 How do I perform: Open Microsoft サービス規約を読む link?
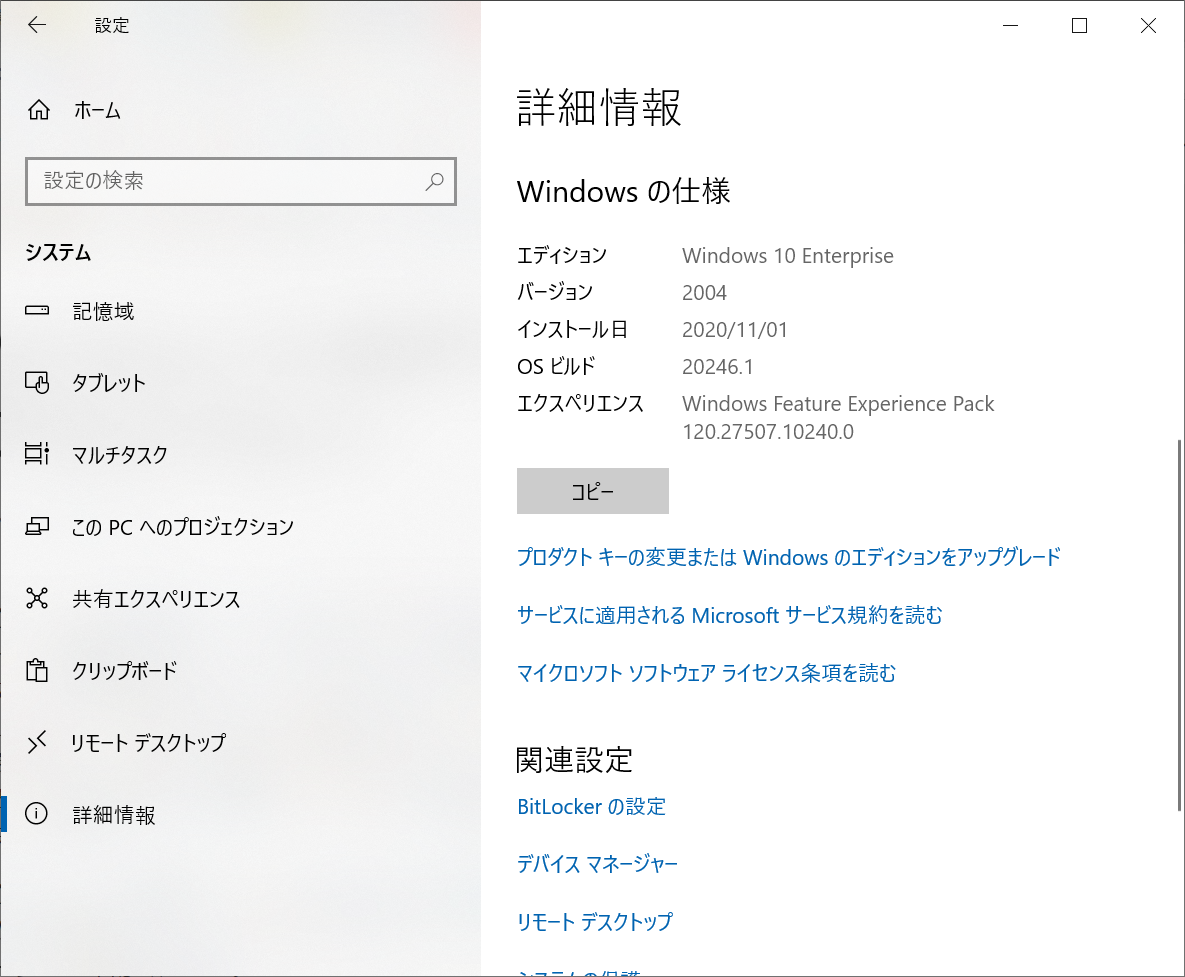click(729, 615)
